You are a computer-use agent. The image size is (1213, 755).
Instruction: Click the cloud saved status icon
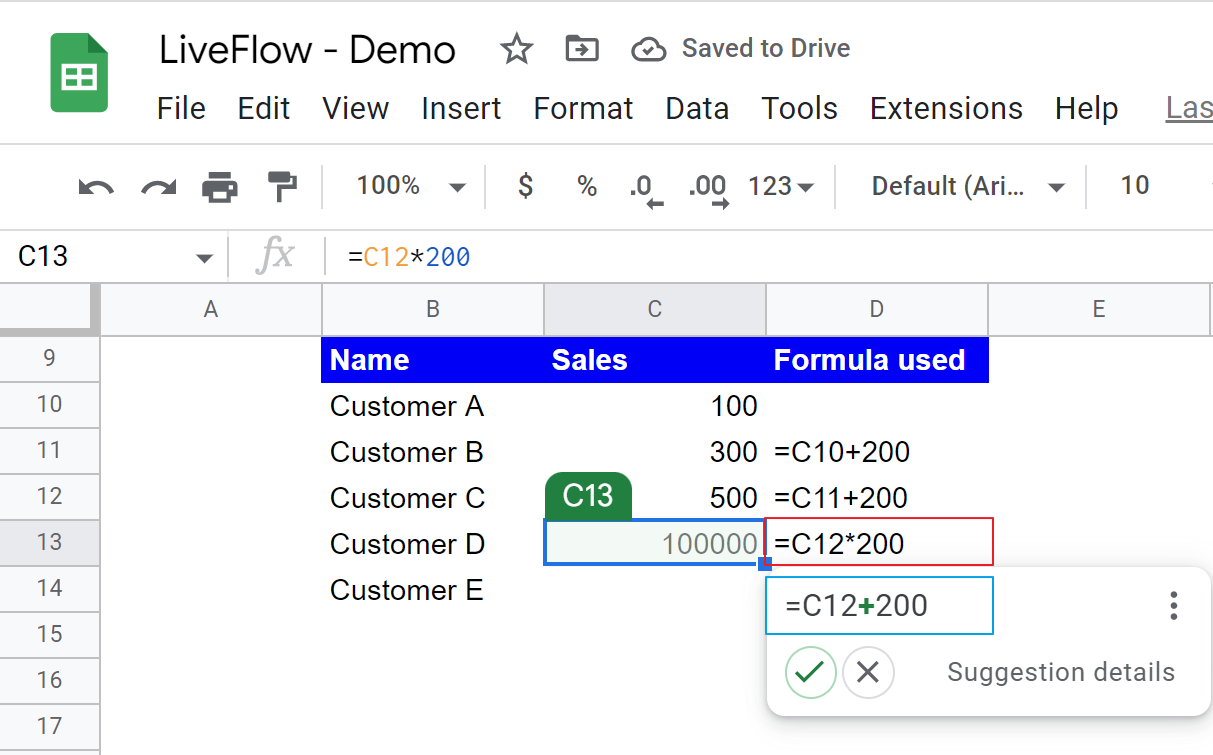(650, 49)
